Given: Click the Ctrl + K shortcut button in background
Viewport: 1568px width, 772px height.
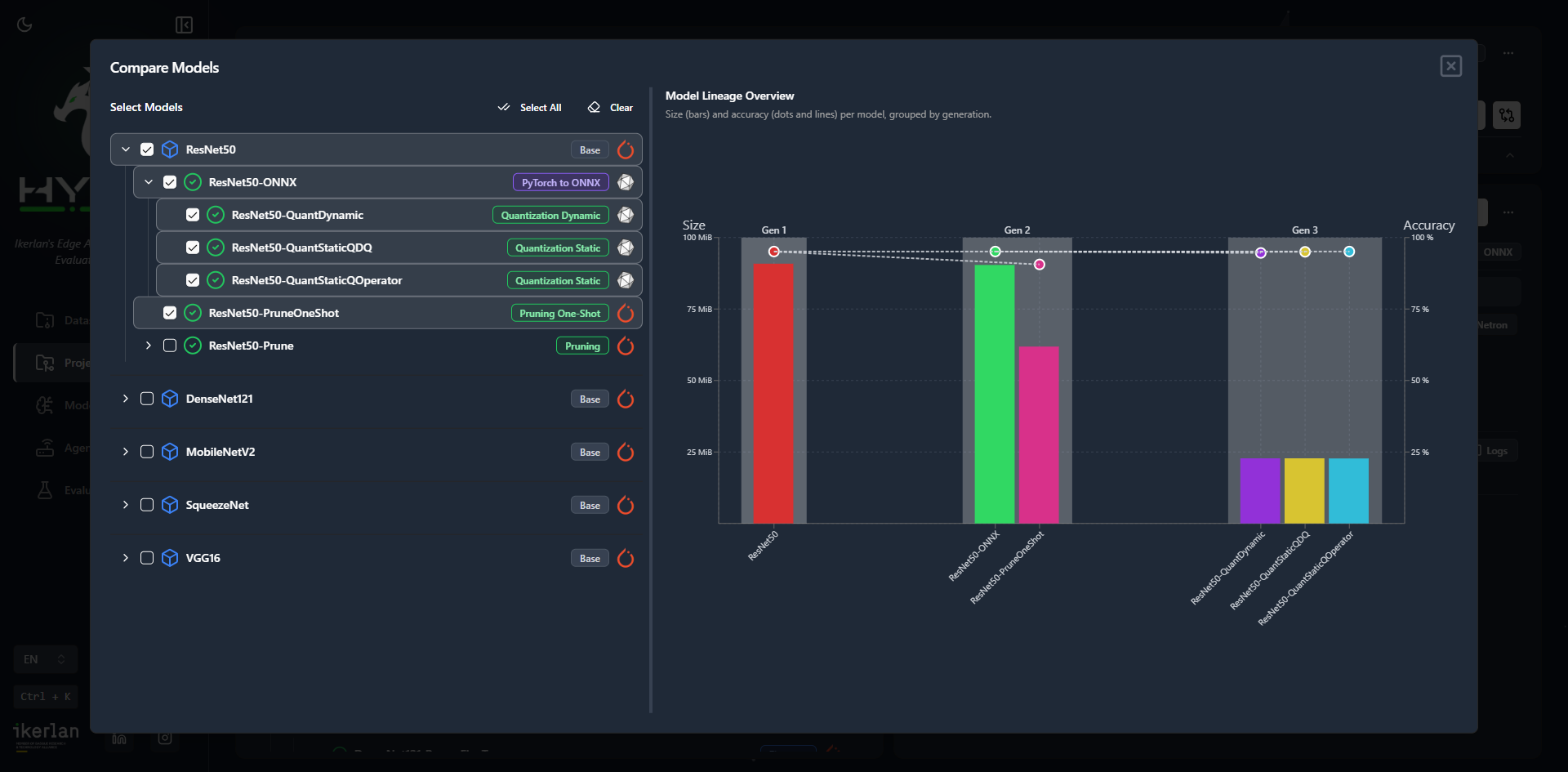Looking at the screenshot, I should click(45, 697).
